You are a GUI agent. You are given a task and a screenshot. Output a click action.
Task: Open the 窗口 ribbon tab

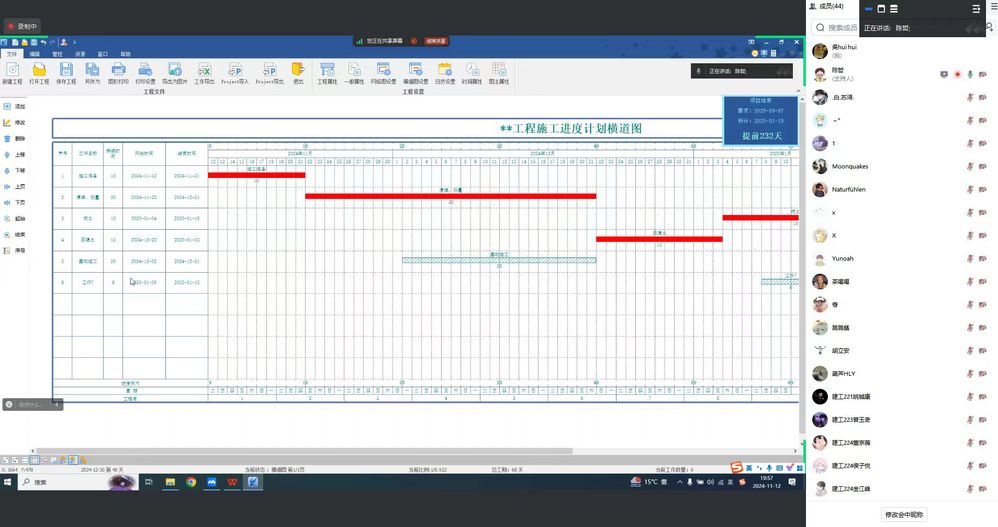[x=103, y=54]
